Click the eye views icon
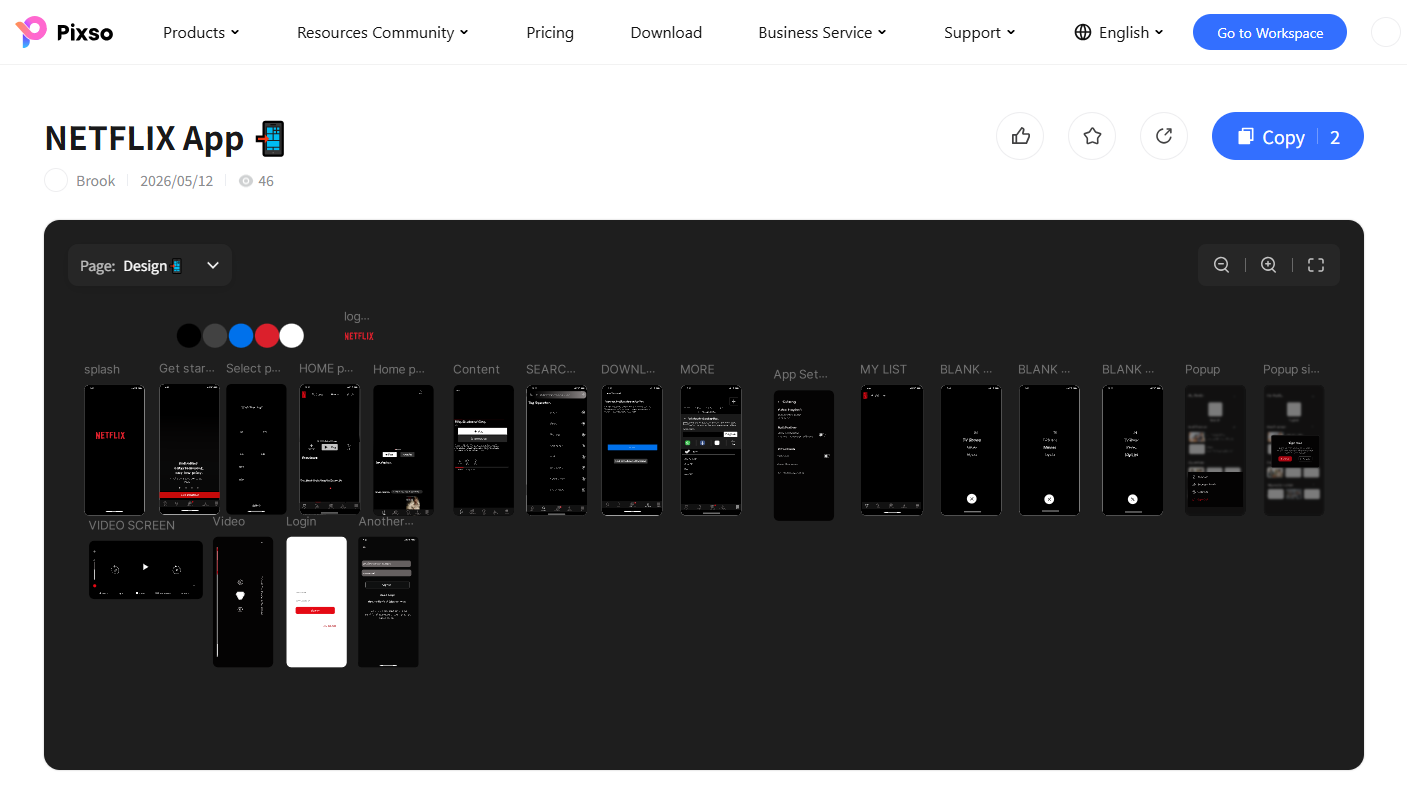 [246, 181]
